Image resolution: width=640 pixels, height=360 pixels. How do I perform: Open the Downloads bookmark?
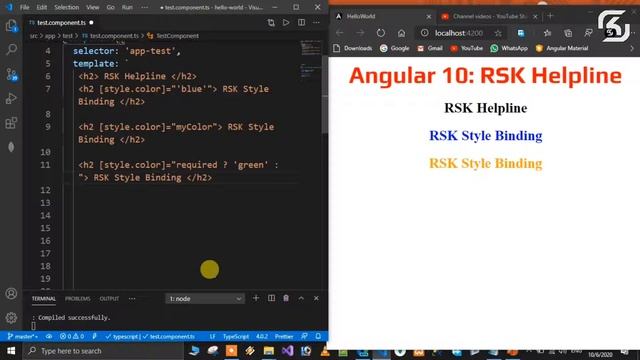pyautogui.click(x=353, y=48)
